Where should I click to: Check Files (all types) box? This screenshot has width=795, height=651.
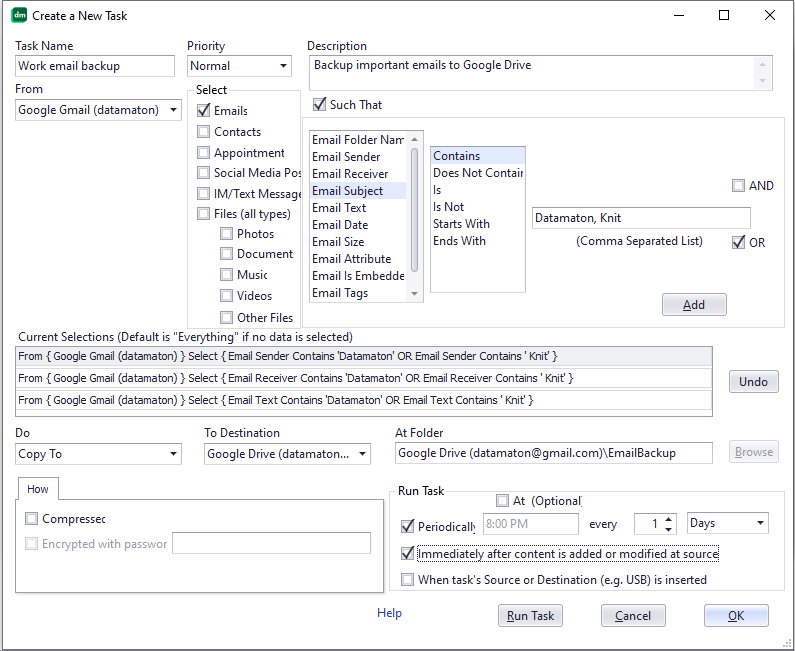203,214
